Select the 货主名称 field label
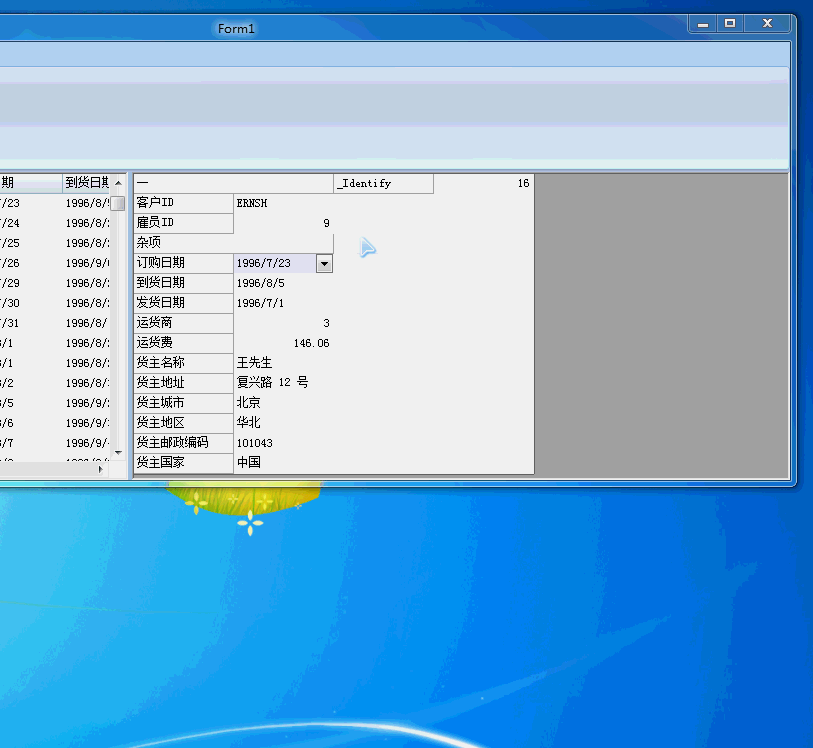 pyautogui.click(x=184, y=363)
